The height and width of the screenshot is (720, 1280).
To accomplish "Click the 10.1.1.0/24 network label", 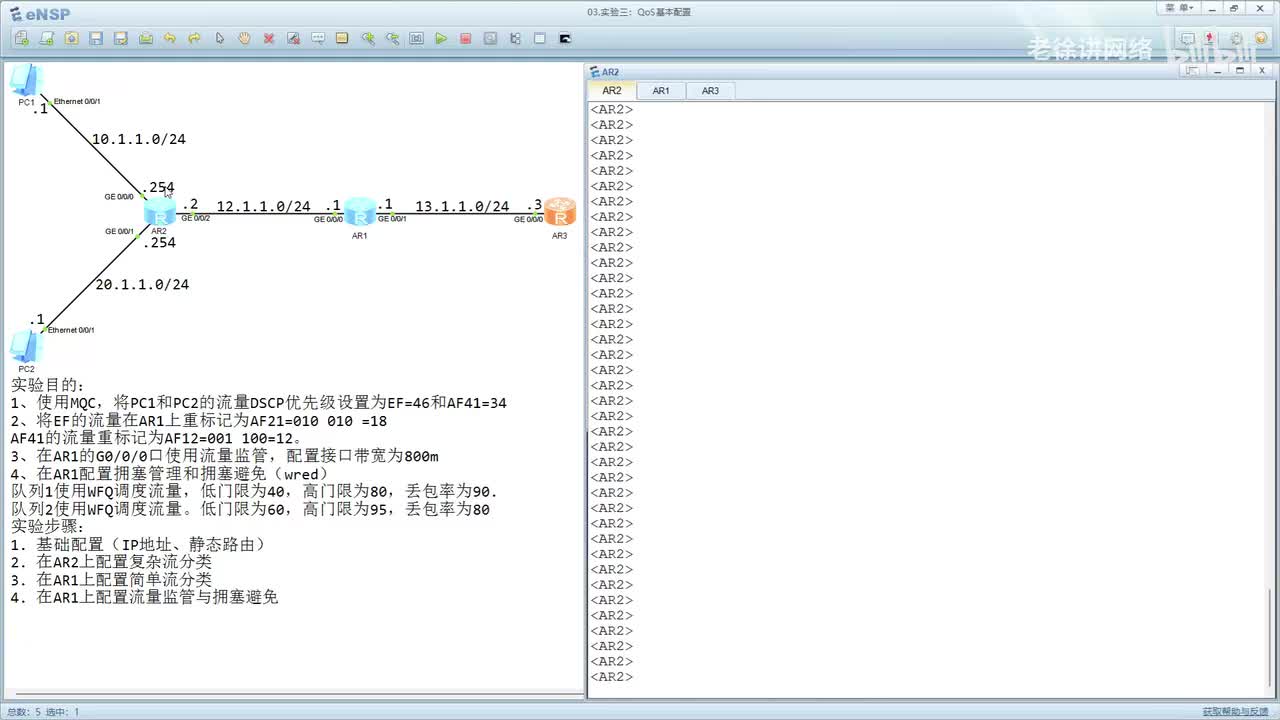I will 139,140.
